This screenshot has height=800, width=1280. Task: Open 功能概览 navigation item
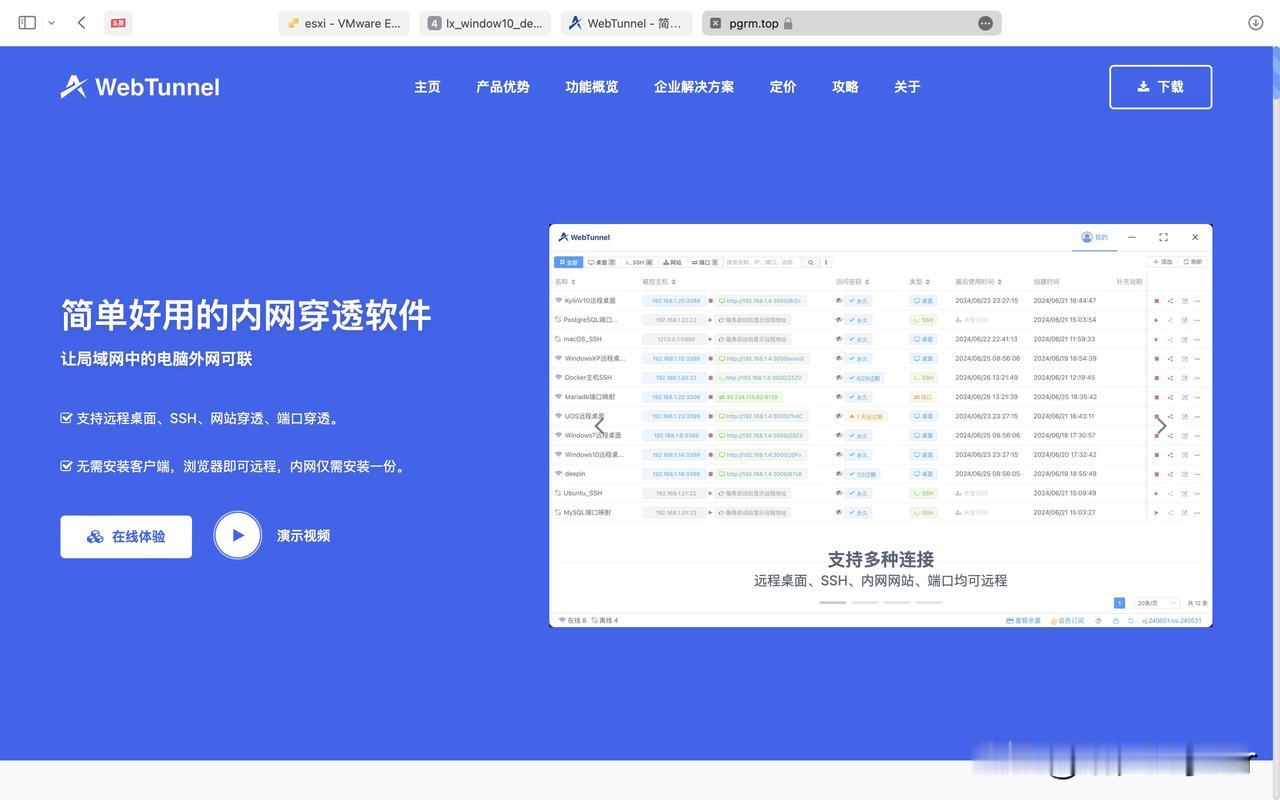[x=591, y=87]
